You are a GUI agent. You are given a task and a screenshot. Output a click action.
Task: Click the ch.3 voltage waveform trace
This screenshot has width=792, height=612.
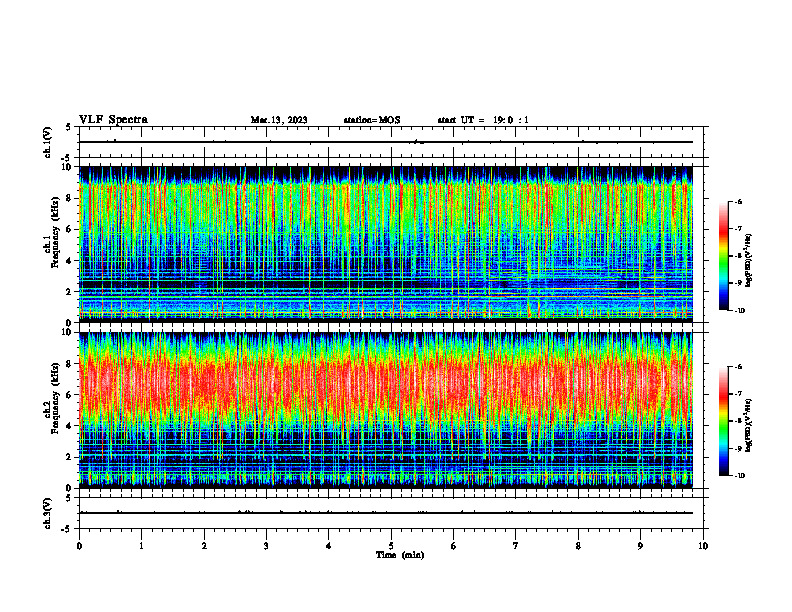386,513
